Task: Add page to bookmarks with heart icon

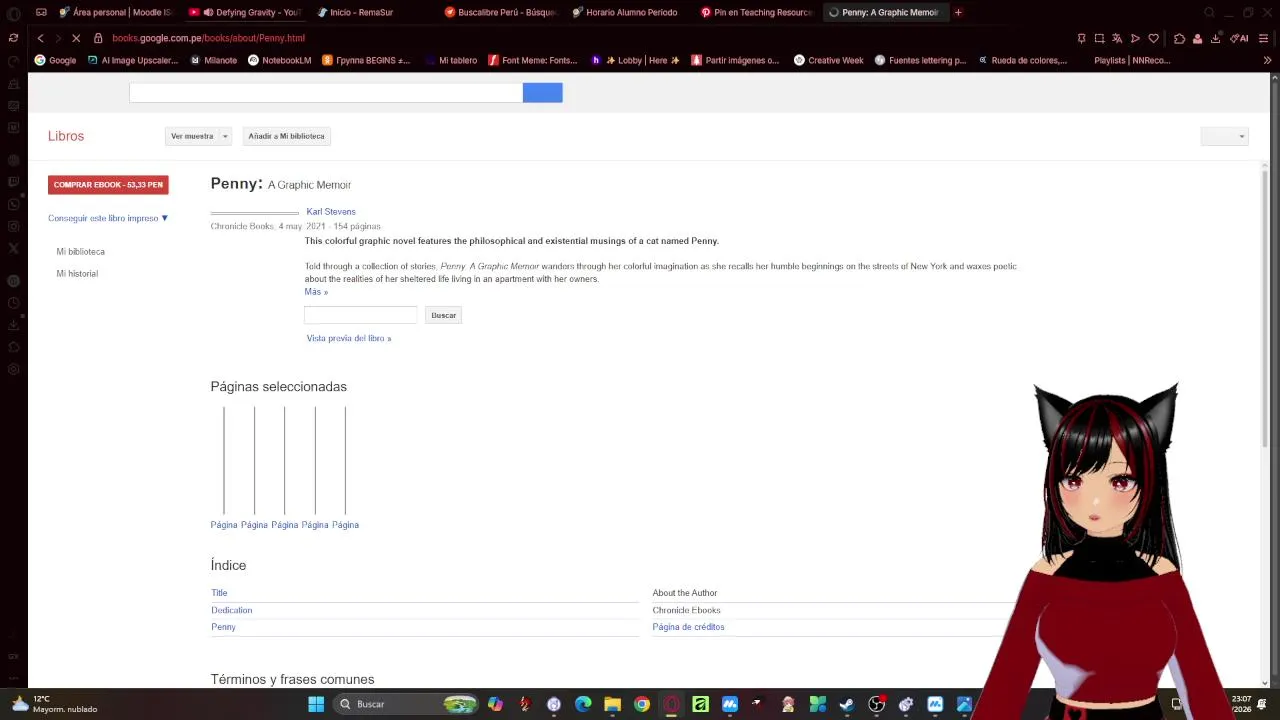Action: coord(1153,38)
